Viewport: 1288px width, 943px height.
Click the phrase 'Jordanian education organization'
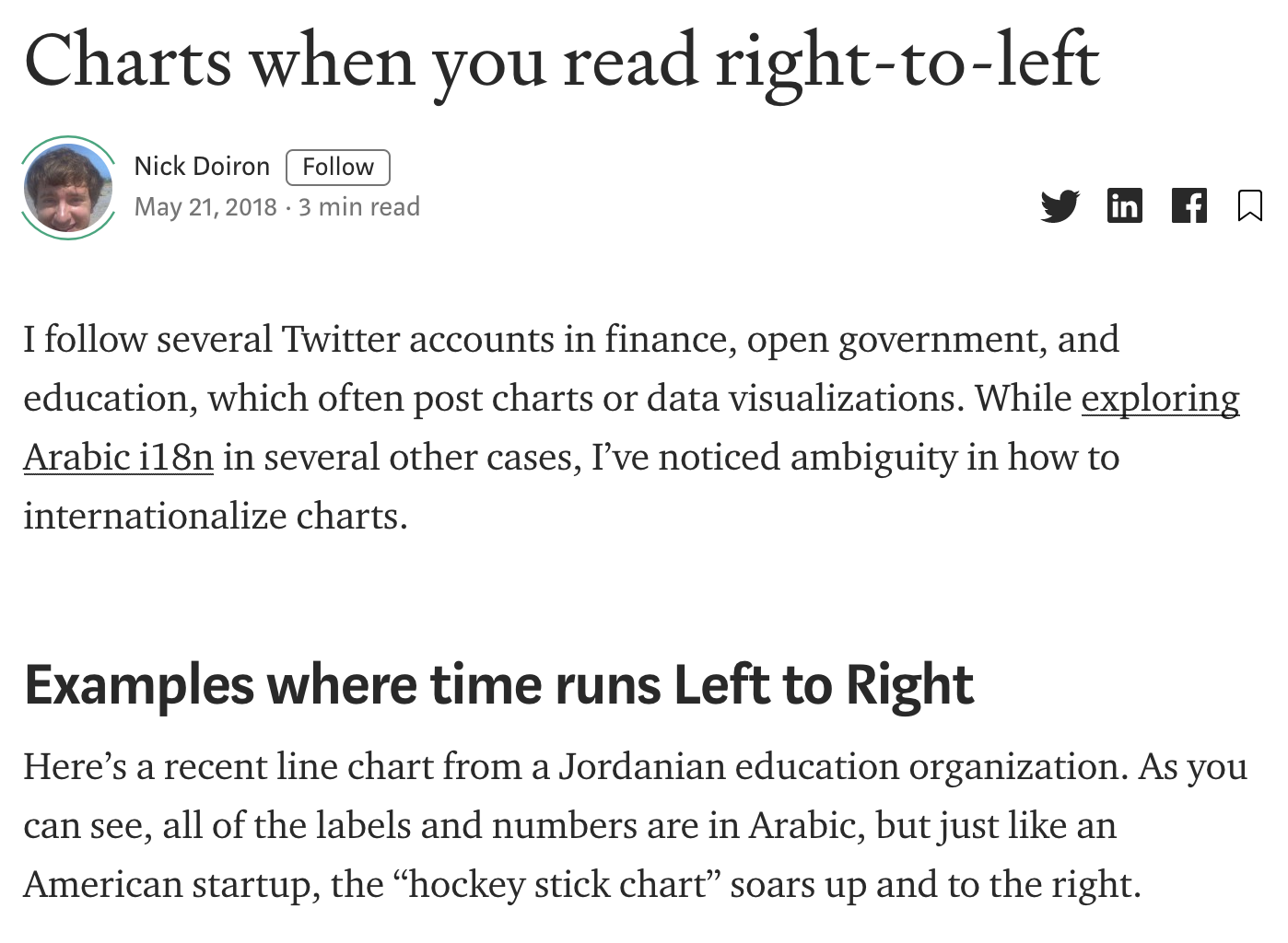coord(844,767)
